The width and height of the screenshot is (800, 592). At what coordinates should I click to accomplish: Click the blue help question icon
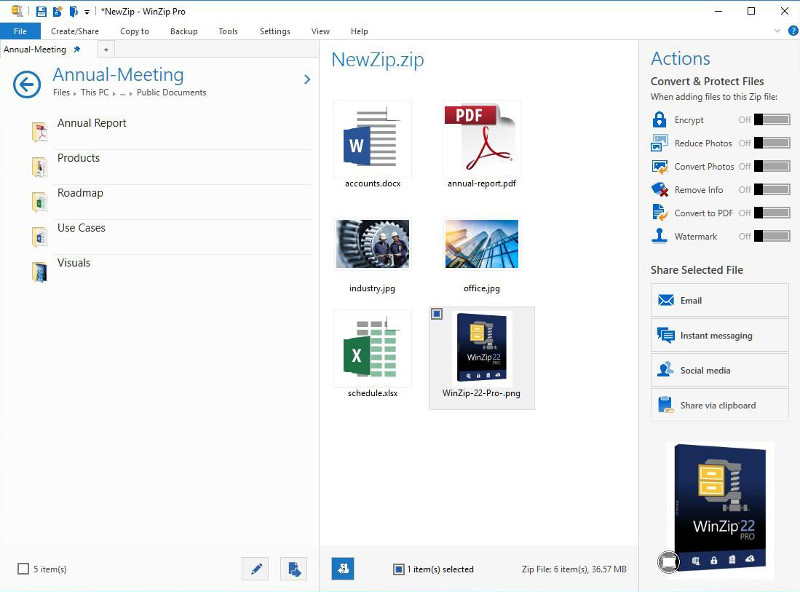point(793,31)
